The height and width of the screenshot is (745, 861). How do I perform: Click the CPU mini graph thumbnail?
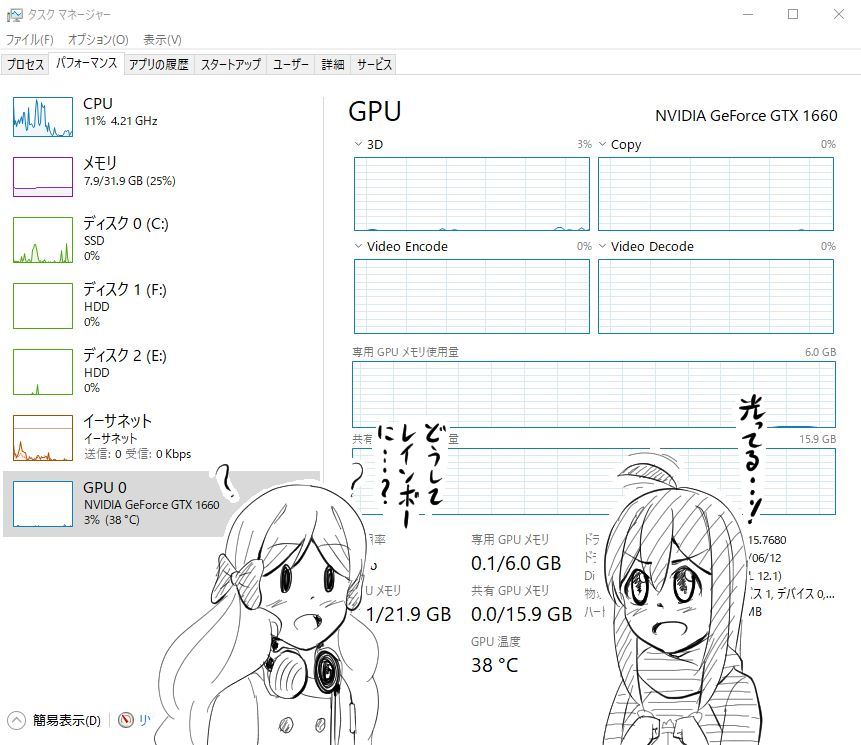tap(43, 116)
